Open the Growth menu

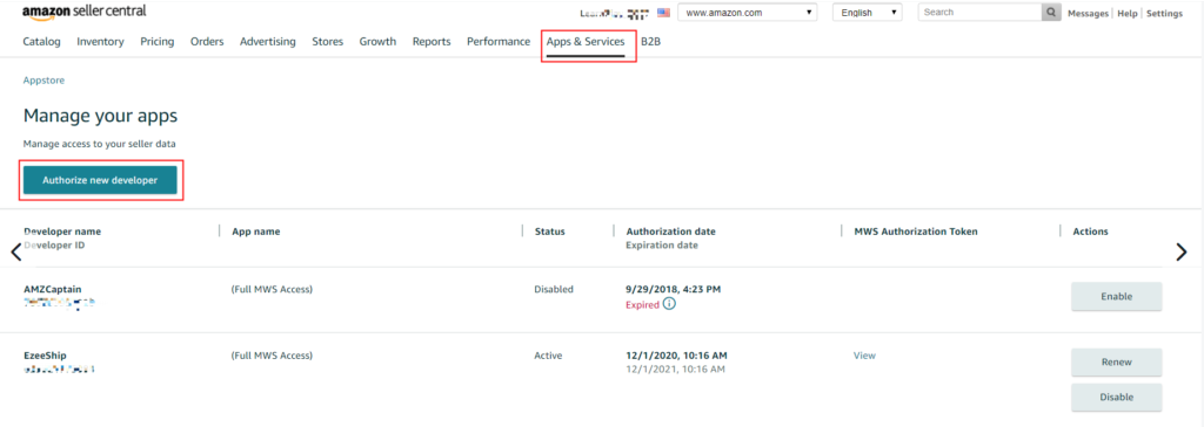pyautogui.click(x=378, y=41)
